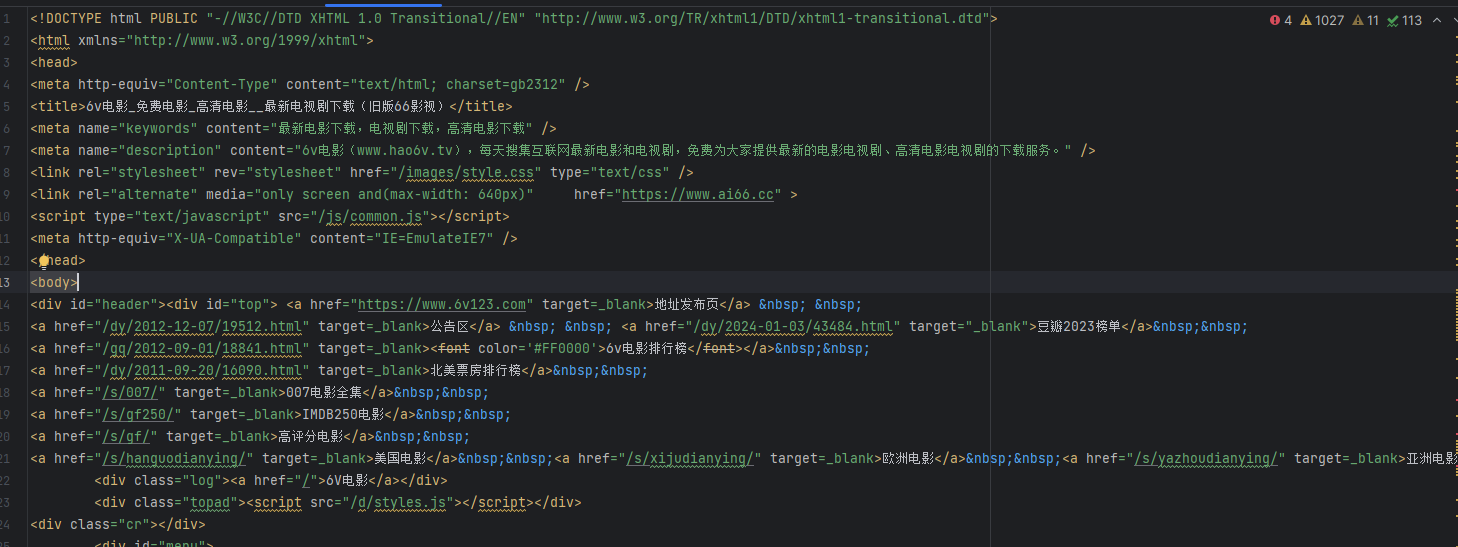The height and width of the screenshot is (547, 1458).
Task: Click the /gg/2012-09-01/18841.html path
Action: pos(202,348)
